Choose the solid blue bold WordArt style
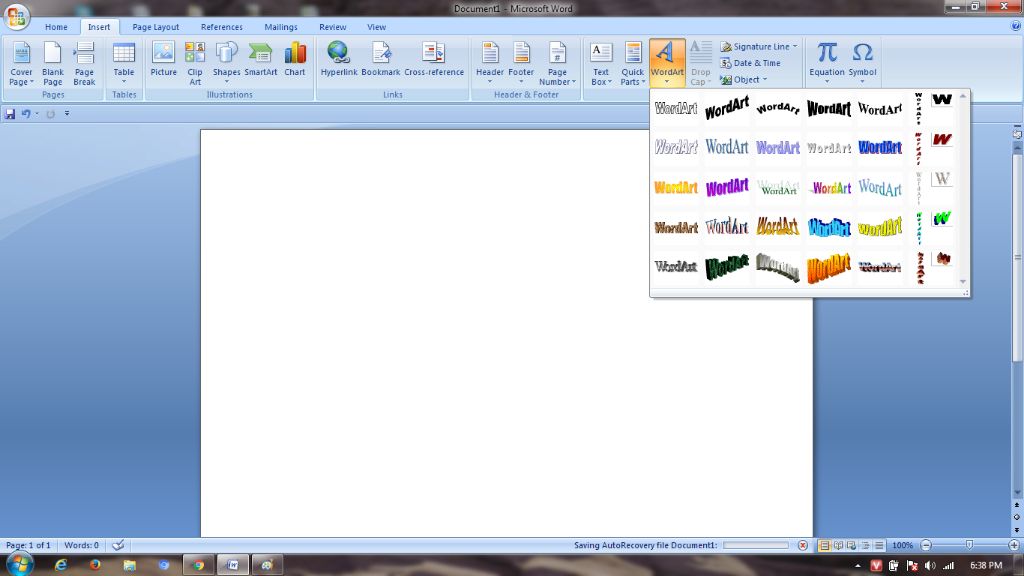This screenshot has width=1024, height=576. coord(880,148)
